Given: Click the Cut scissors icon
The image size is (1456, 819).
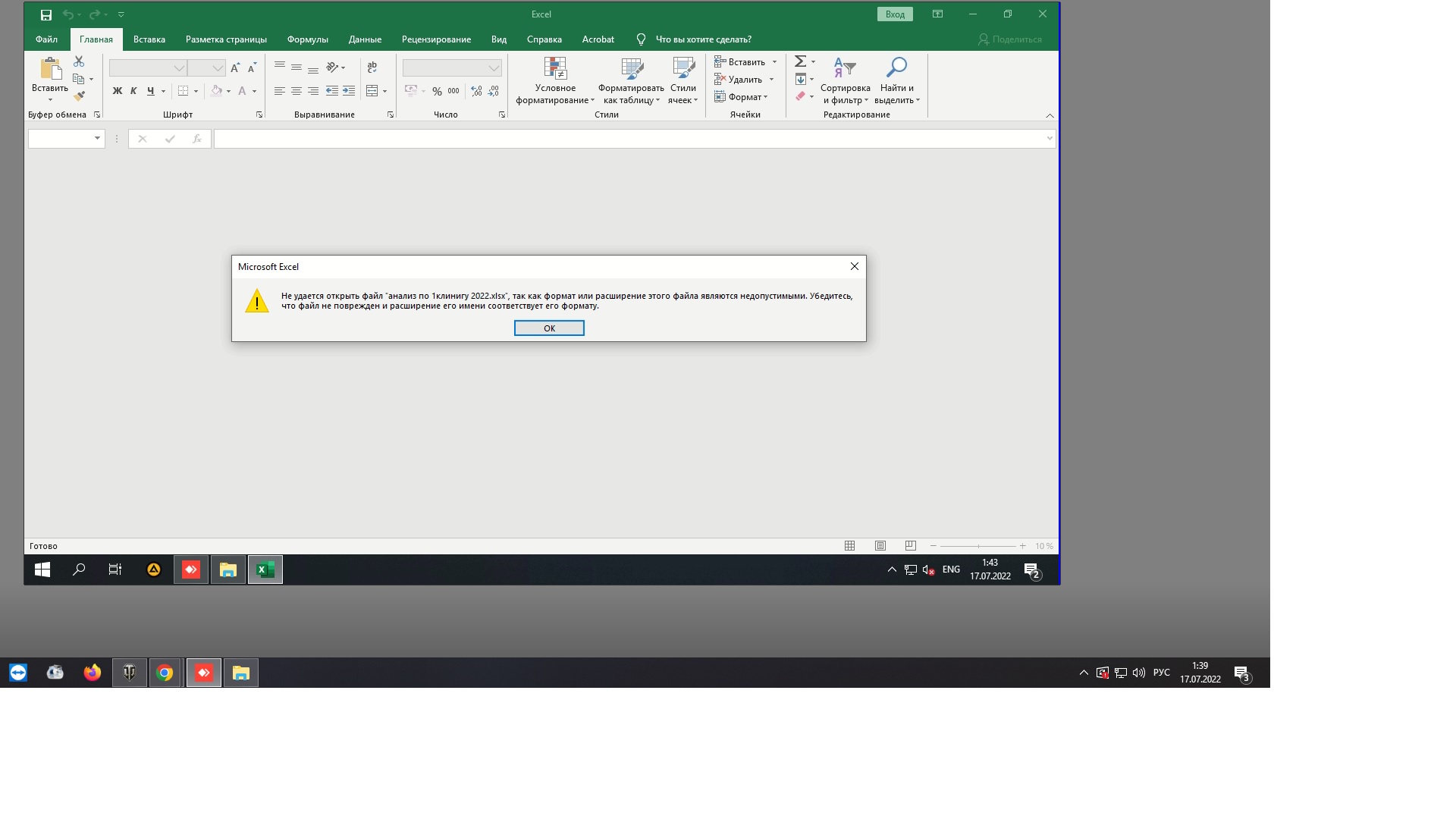Looking at the screenshot, I should (79, 61).
